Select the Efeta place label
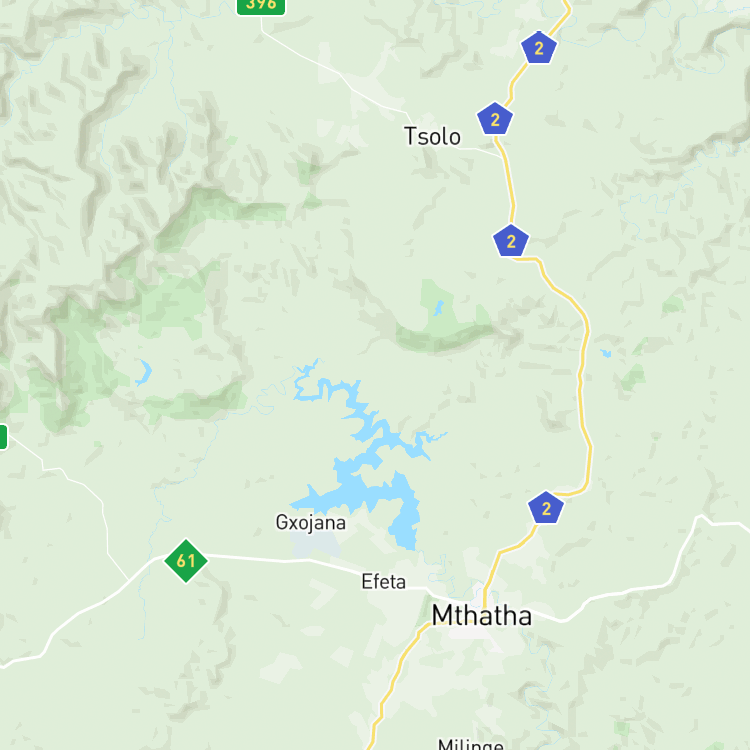The width and height of the screenshot is (750, 750). (x=384, y=582)
